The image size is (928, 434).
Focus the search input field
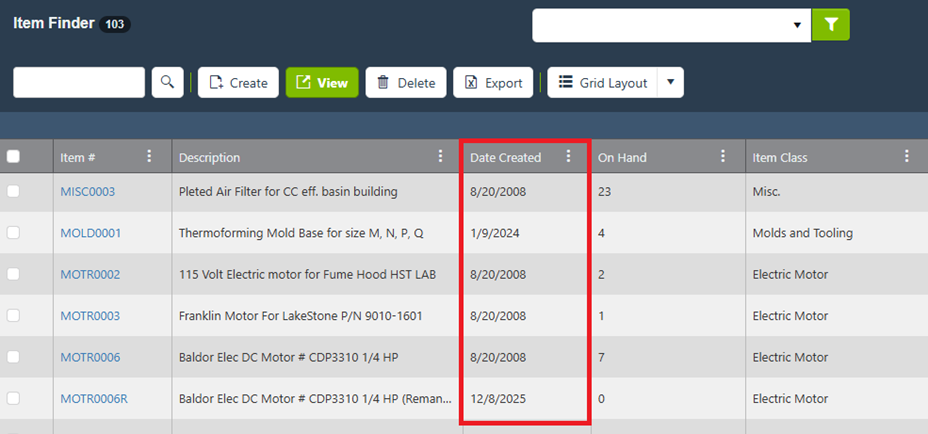pyautogui.click(x=79, y=82)
